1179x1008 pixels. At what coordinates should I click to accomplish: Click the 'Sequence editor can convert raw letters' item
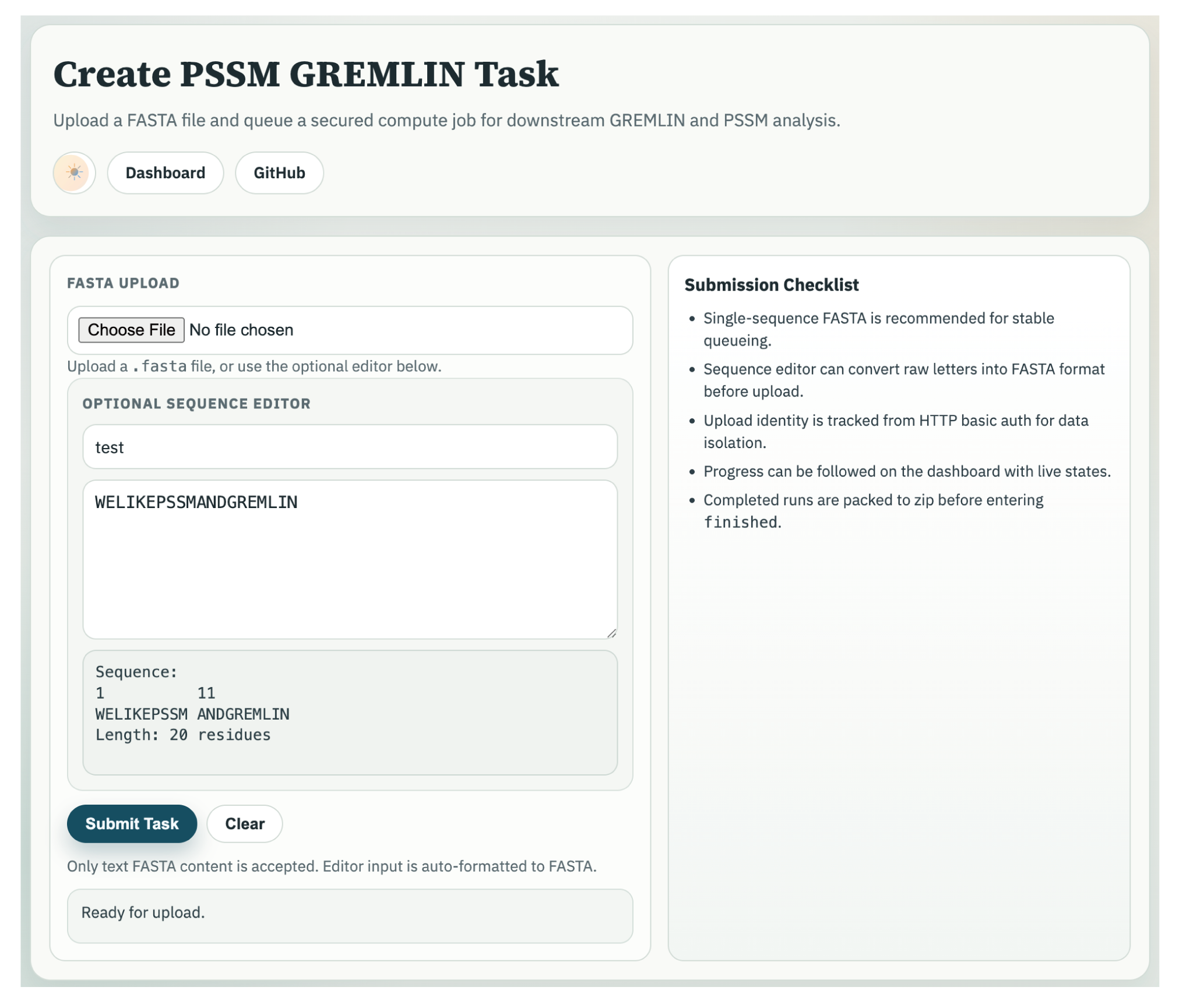click(x=904, y=380)
